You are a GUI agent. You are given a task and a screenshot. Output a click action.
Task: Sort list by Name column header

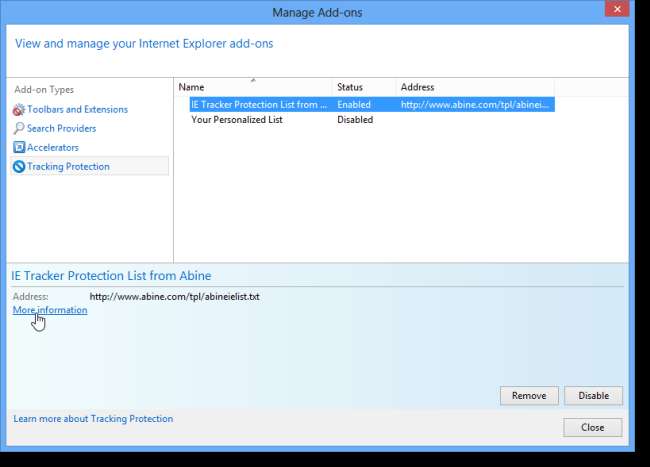pos(253,87)
